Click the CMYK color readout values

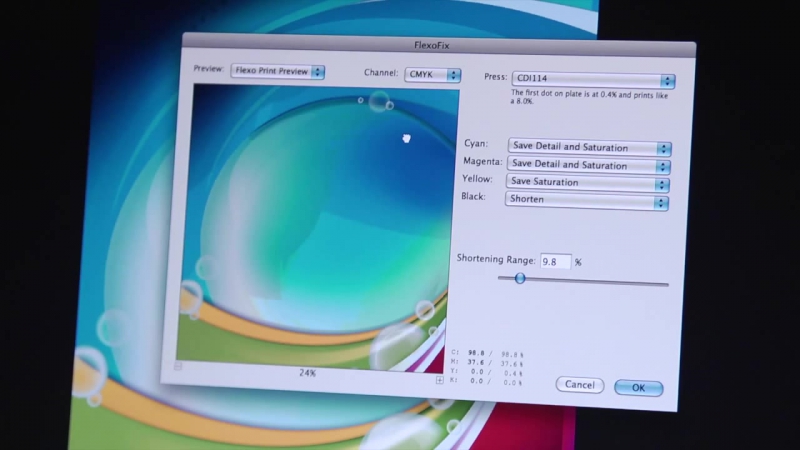click(x=487, y=367)
